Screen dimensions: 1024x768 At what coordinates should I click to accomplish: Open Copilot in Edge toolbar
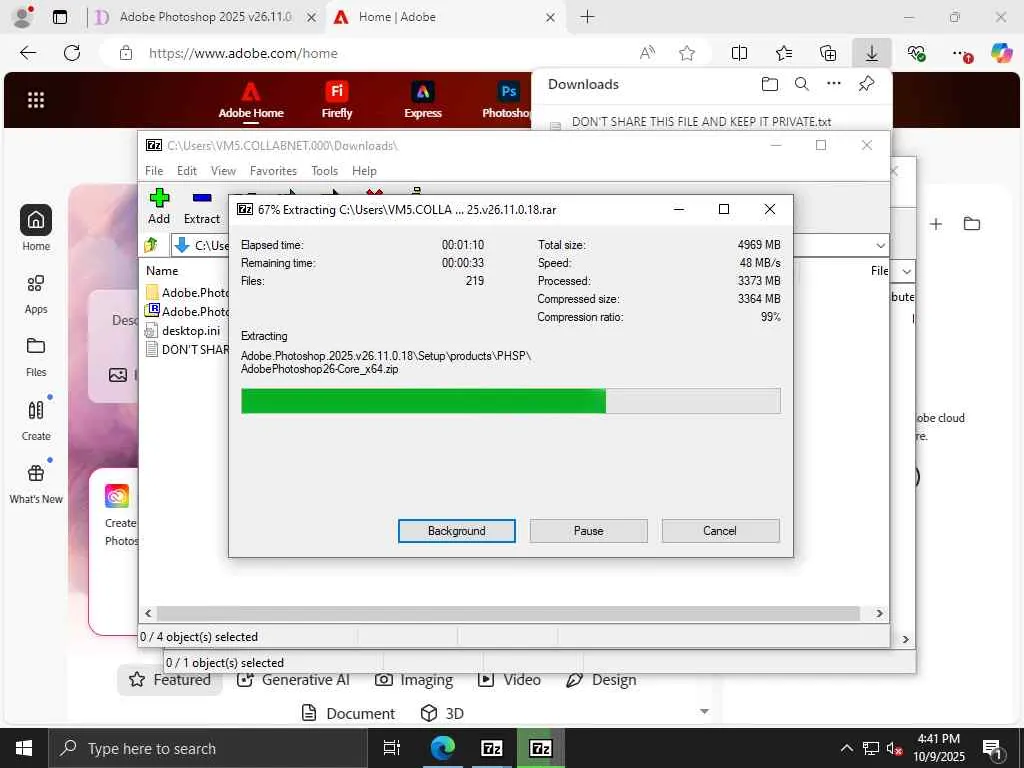point(1001,53)
